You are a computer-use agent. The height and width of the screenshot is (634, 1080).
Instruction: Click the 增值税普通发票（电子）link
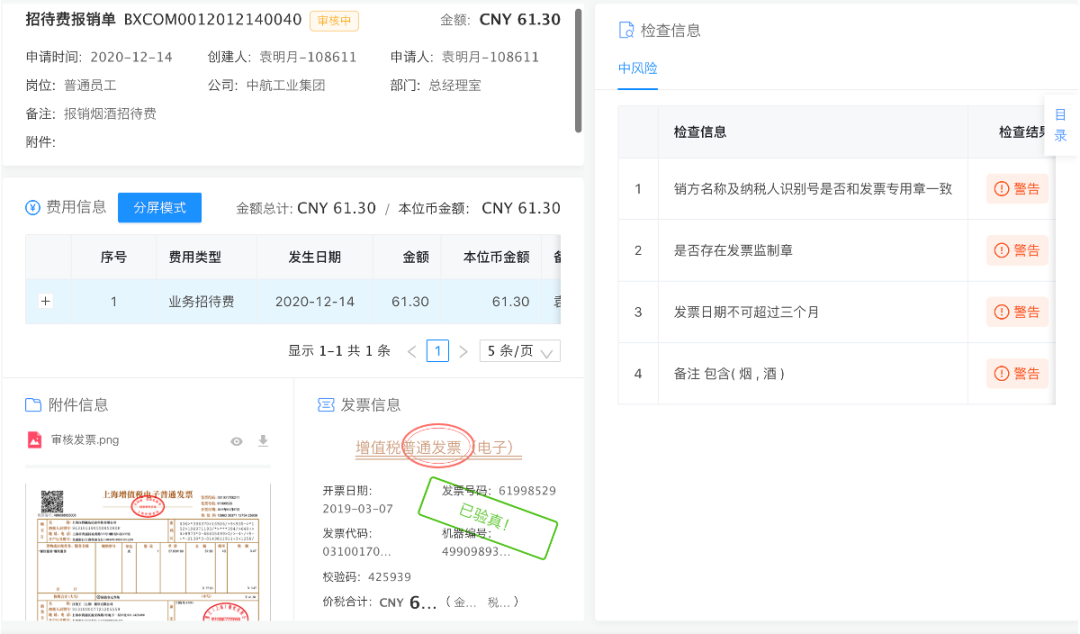point(439,448)
